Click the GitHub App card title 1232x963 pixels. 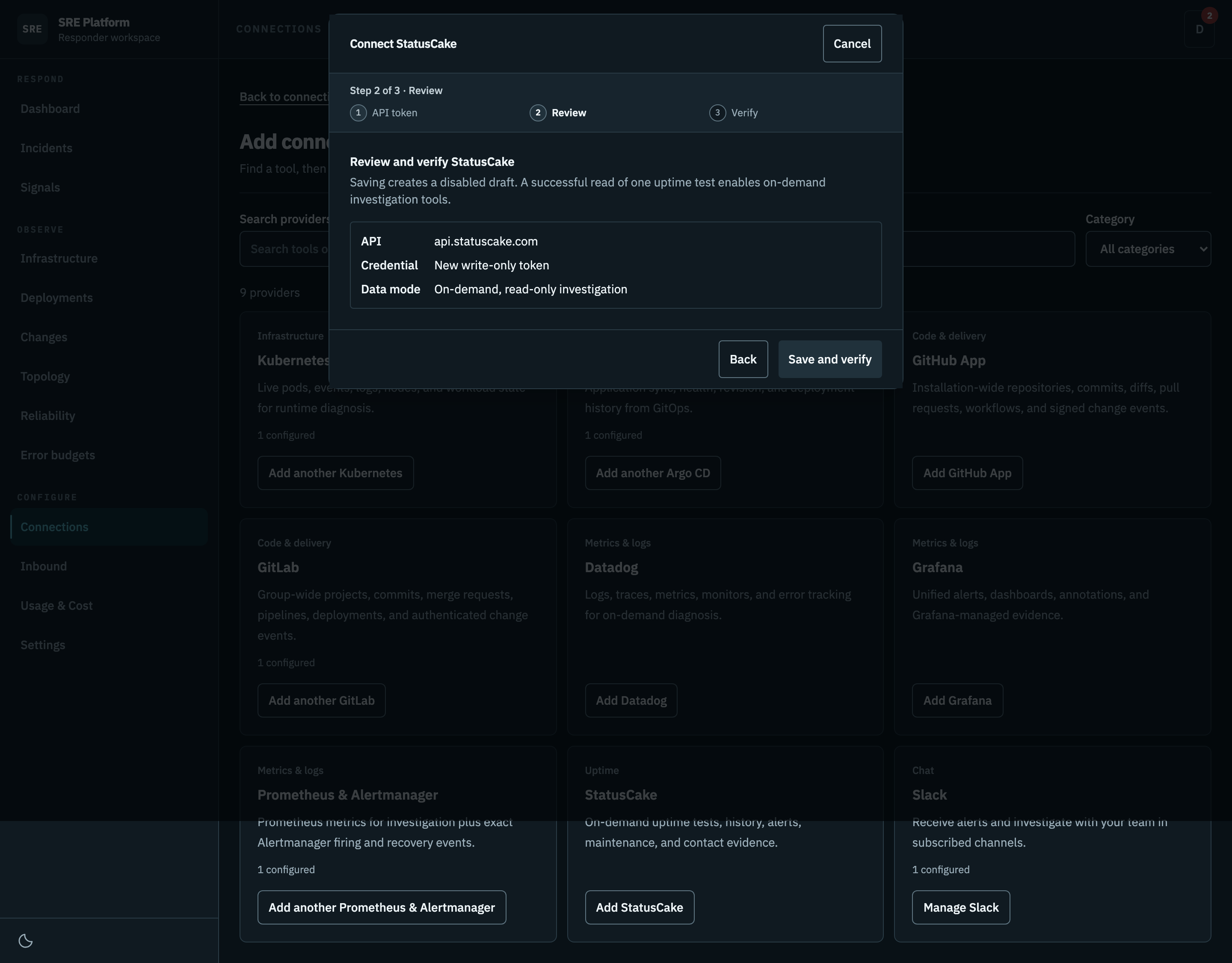pyautogui.click(x=949, y=360)
